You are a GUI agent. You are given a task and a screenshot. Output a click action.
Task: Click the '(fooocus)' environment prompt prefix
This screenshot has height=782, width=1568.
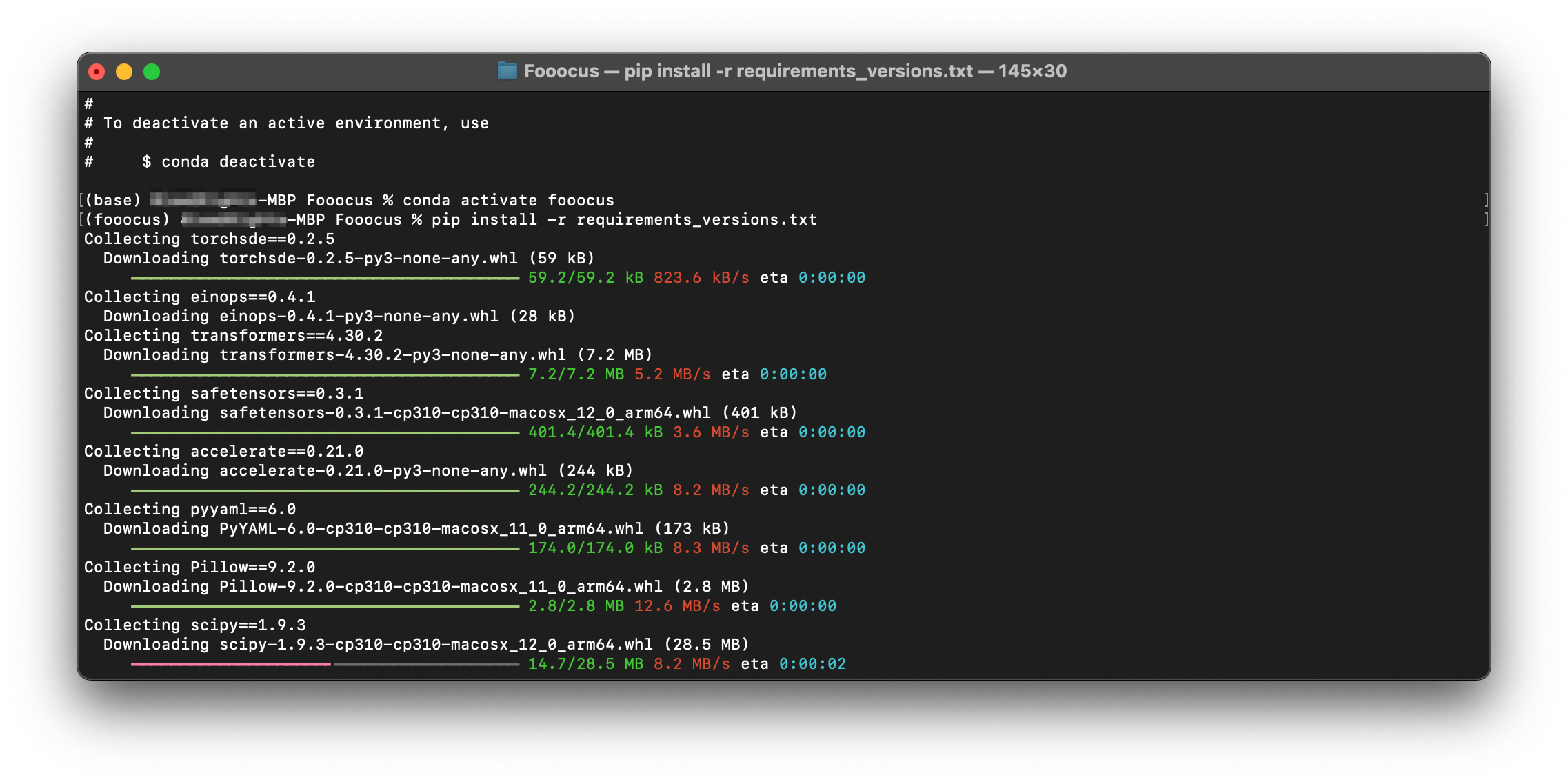[127, 220]
